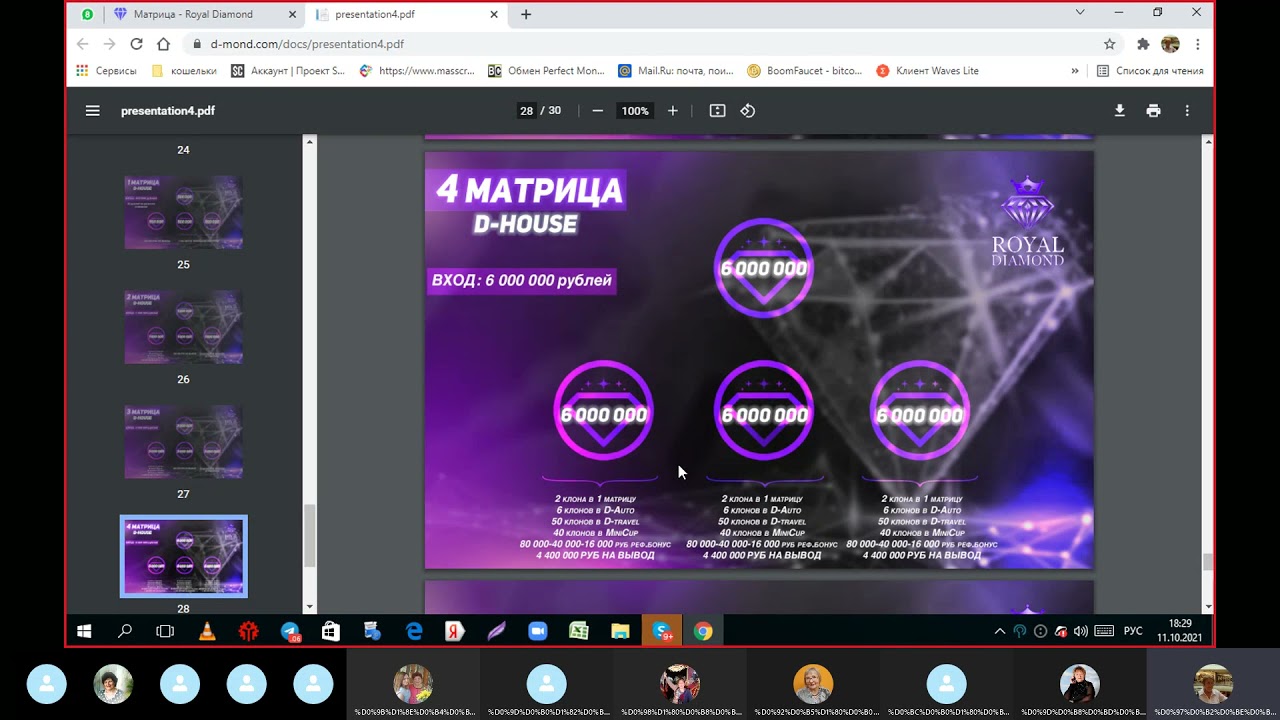
Task: Reload the current page
Action: click(x=137, y=44)
